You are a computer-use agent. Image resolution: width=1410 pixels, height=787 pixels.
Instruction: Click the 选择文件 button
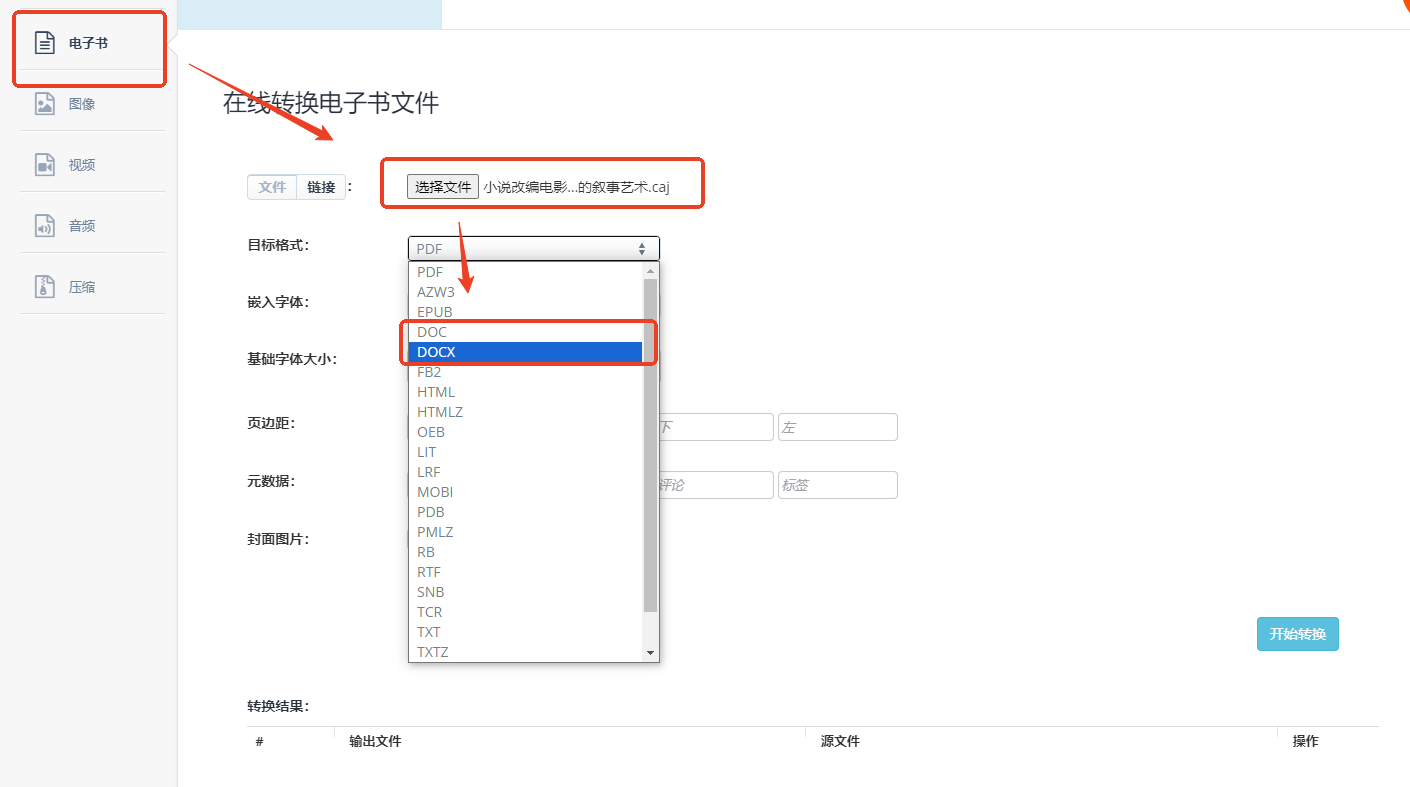point(443,186)
